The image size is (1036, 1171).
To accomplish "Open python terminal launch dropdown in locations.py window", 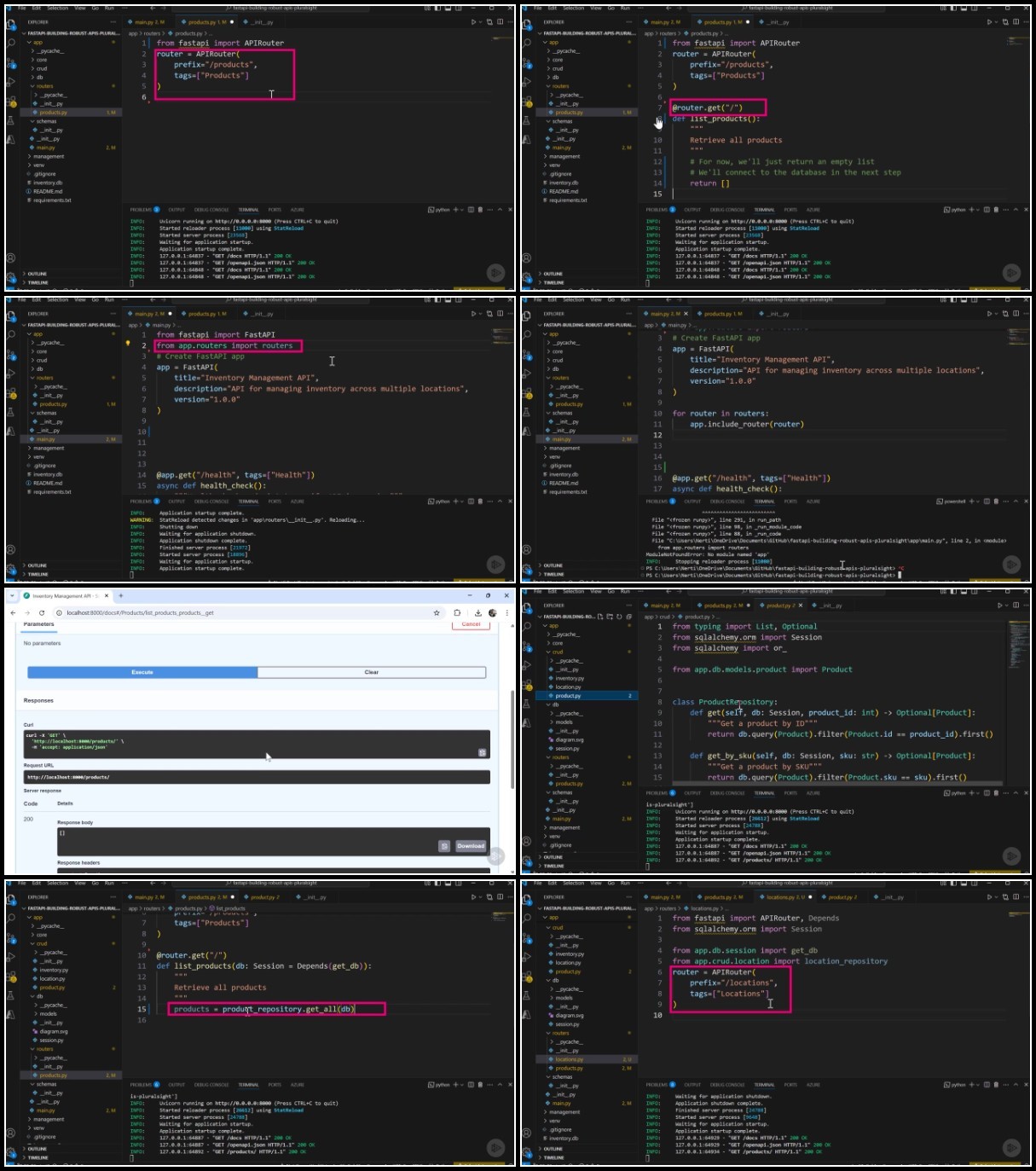I will coord(979,1085).
